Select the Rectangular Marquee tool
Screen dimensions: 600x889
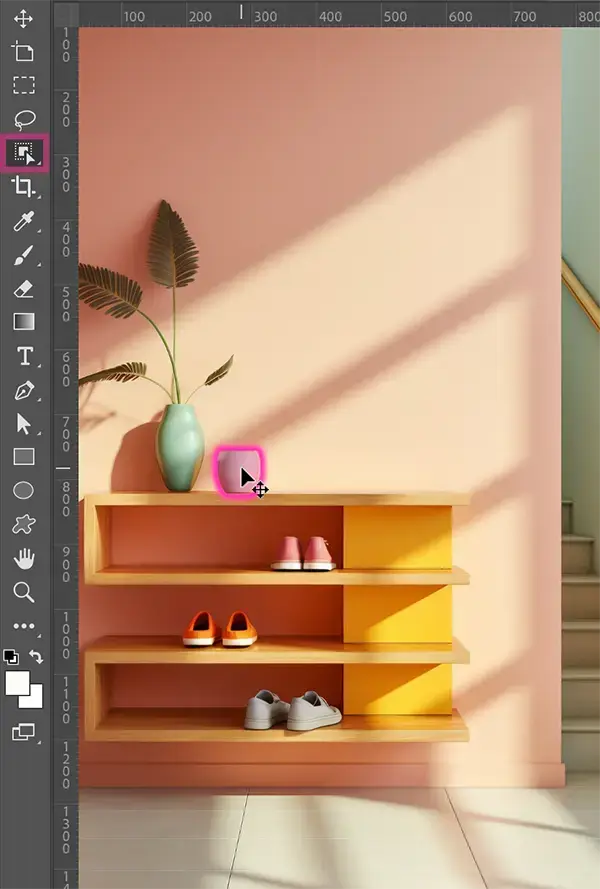tap(24, 85)
